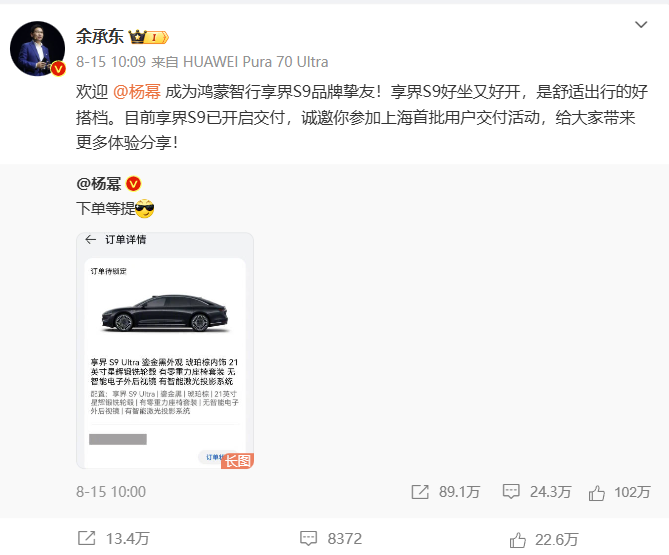
Task: Open the crown membership badge
Action: click(149, 37)
